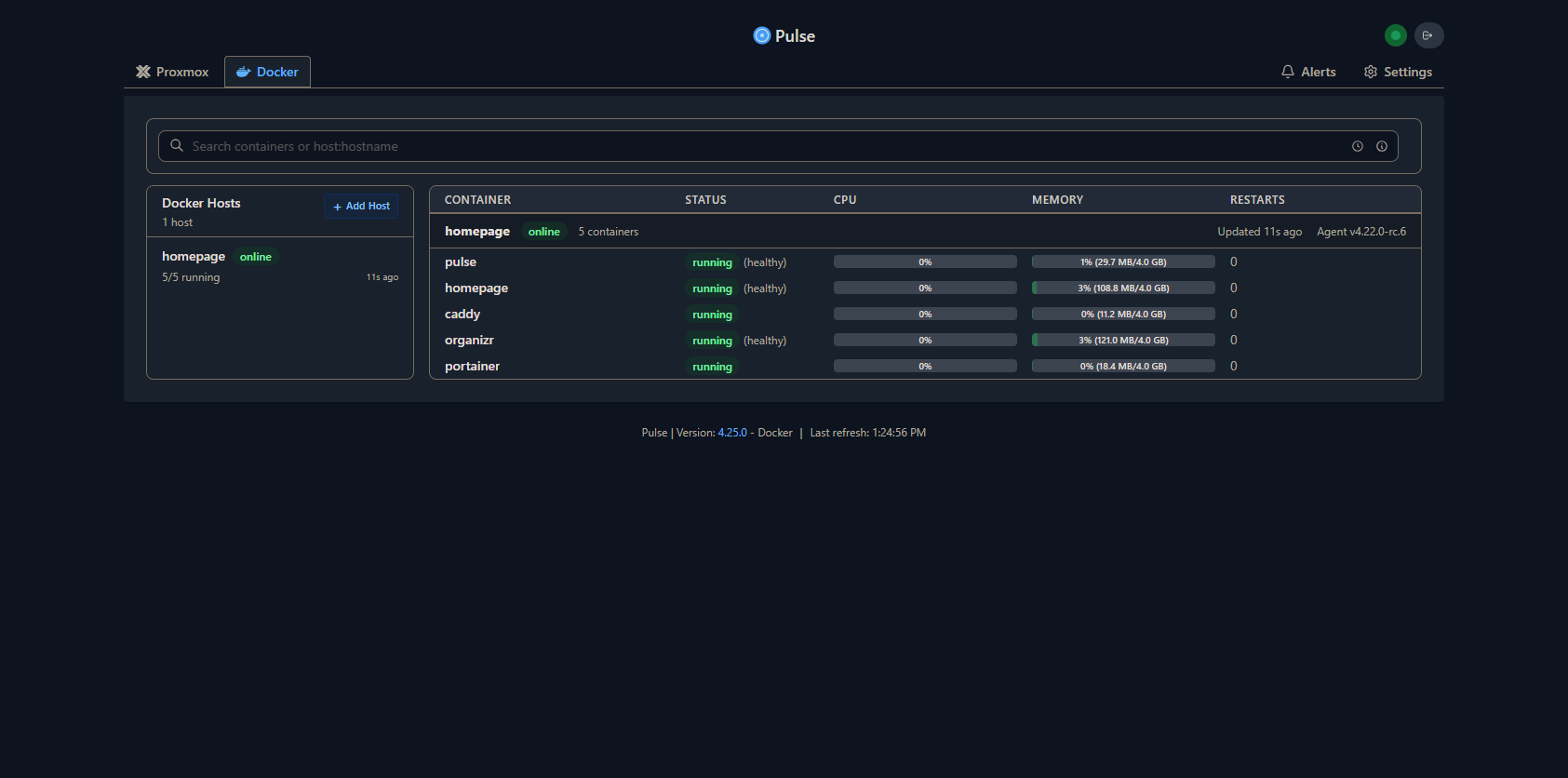Click the green connection status indicator
This screenshot has width=1568, height=778.
tap(1395, 35)
